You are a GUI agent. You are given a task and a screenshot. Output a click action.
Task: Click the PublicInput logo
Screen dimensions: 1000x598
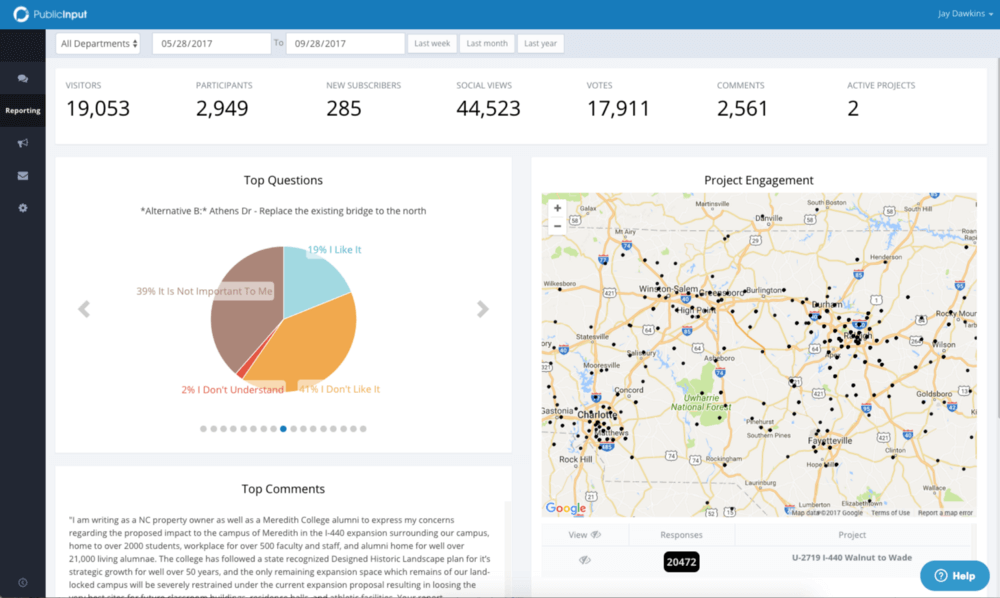pyautogui.click(x=48, y=14)
